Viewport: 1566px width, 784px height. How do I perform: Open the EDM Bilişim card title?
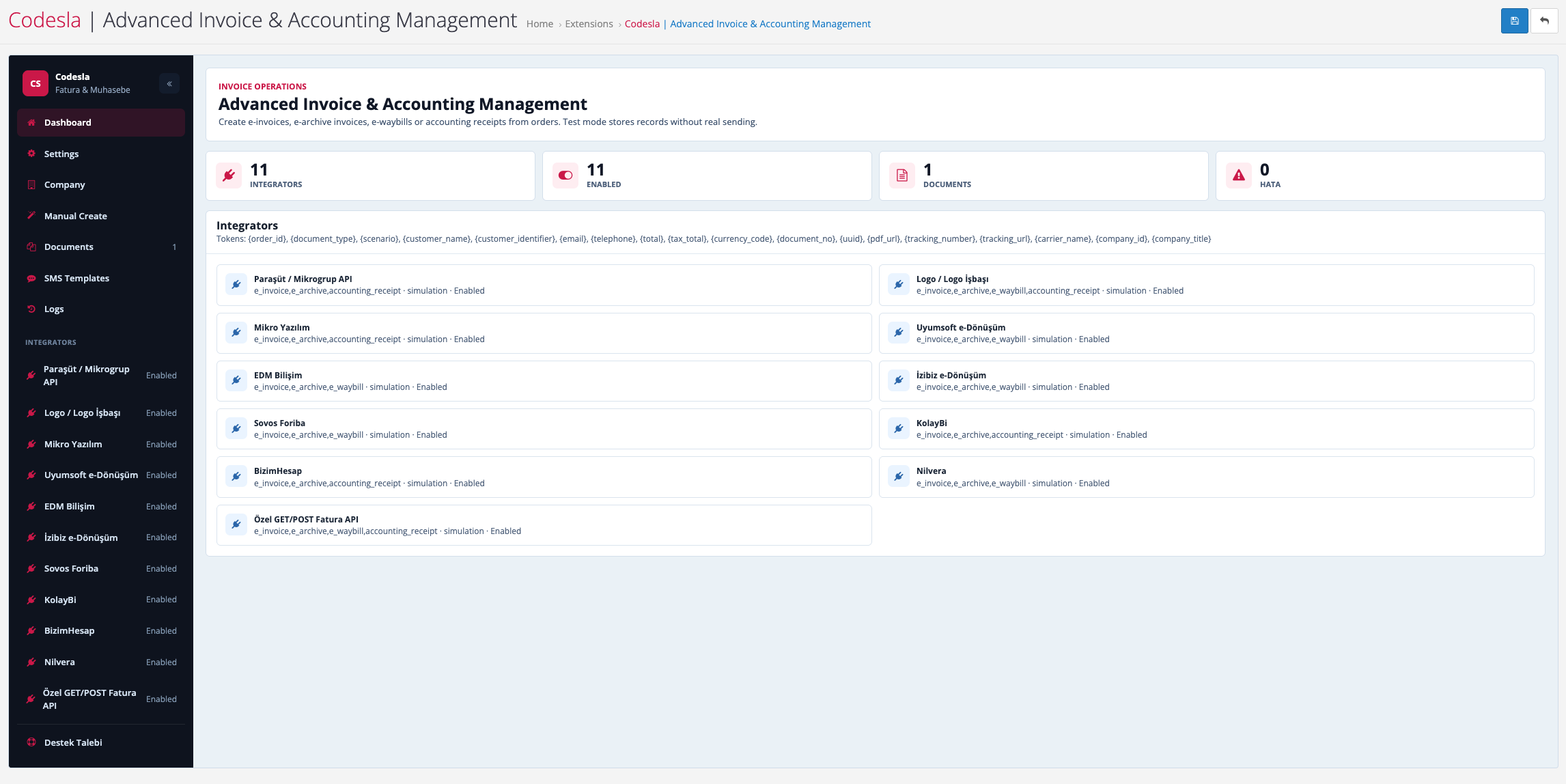[278, 375]
